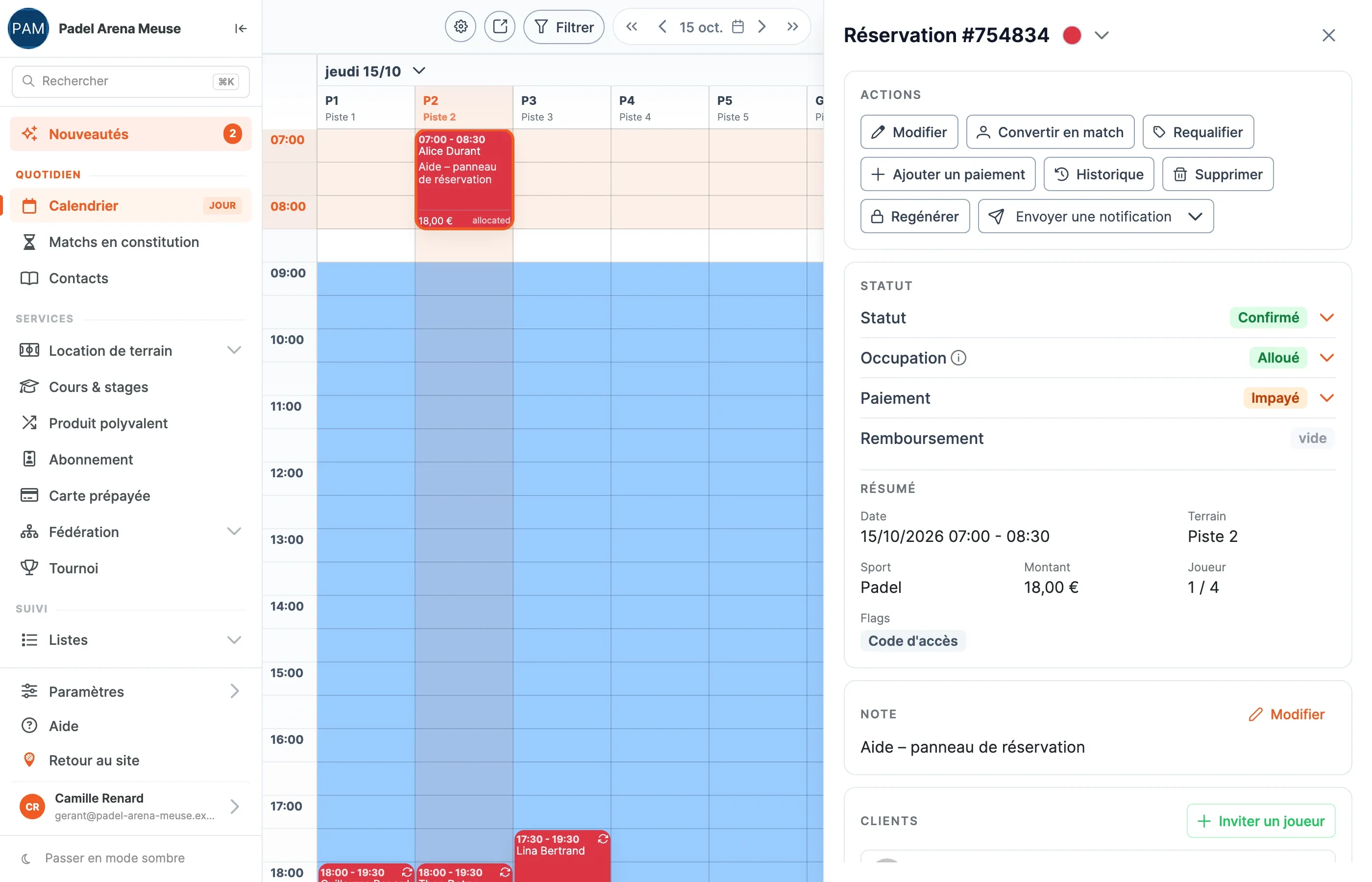The image size is (1372, 882).
Task: Go to next day with right chevron
Action: 761,26
